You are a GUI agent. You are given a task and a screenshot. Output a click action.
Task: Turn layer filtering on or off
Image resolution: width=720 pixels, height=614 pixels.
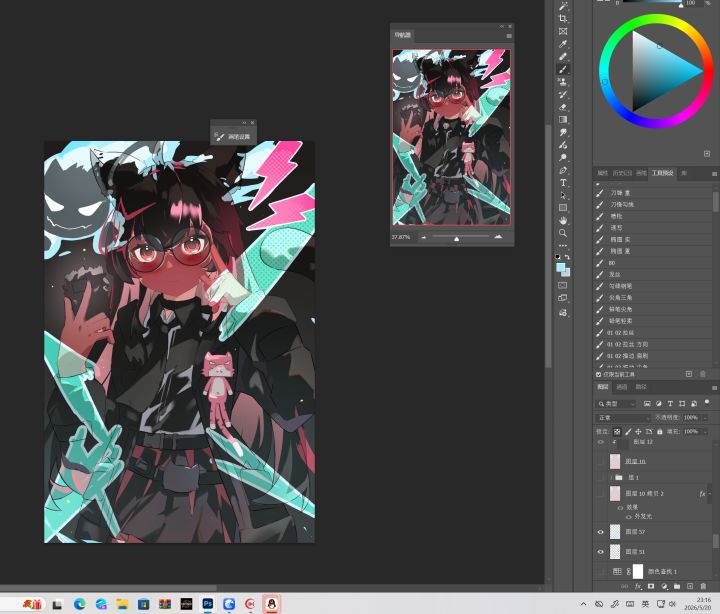coord(707,402)
